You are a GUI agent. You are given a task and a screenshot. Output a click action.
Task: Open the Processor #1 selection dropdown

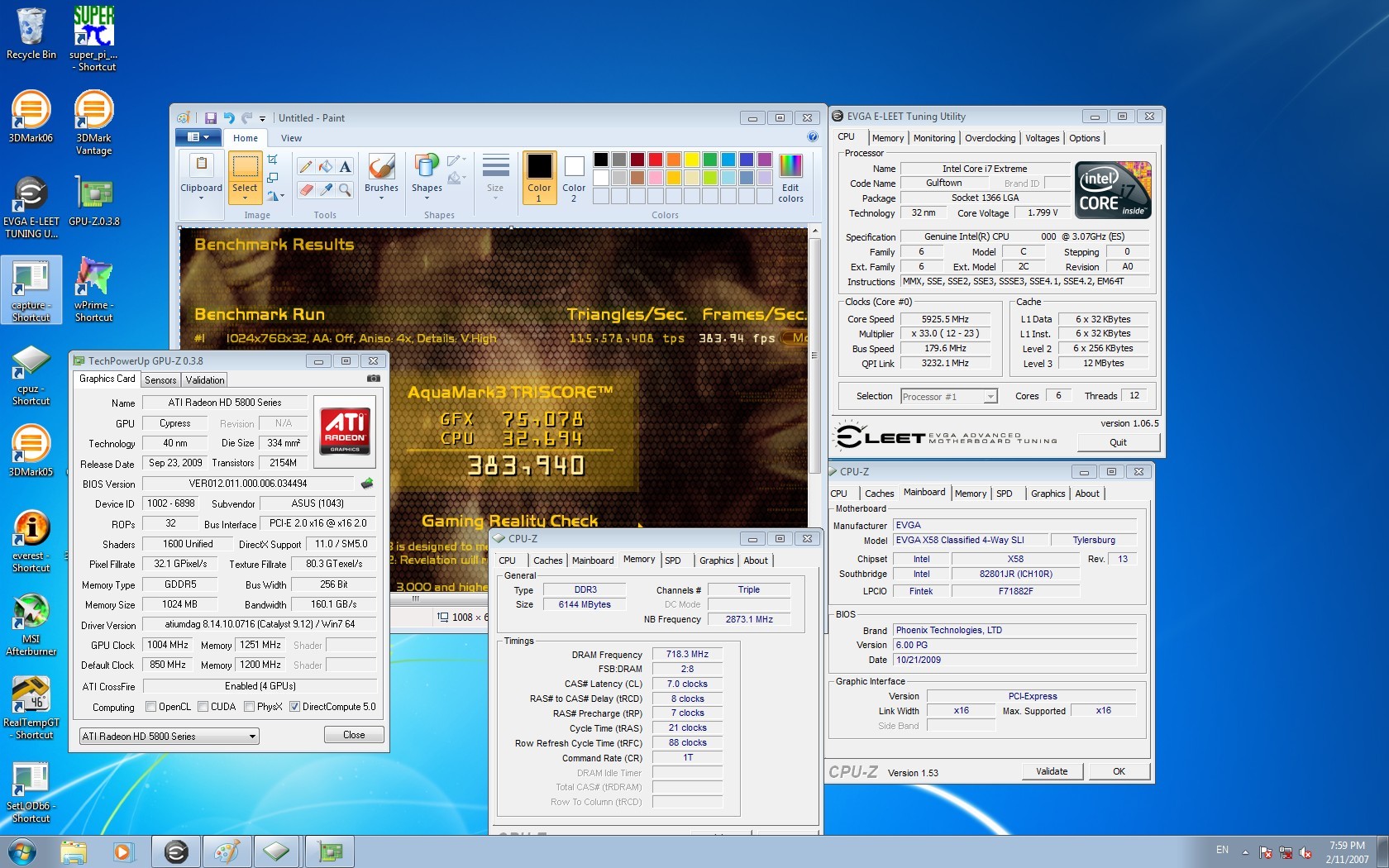pos(990,397)
